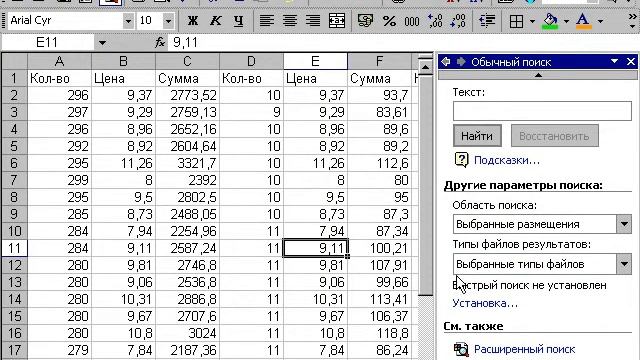
Task: Open the 'Подсказки...' link
Action: click(x=507, y=160)
